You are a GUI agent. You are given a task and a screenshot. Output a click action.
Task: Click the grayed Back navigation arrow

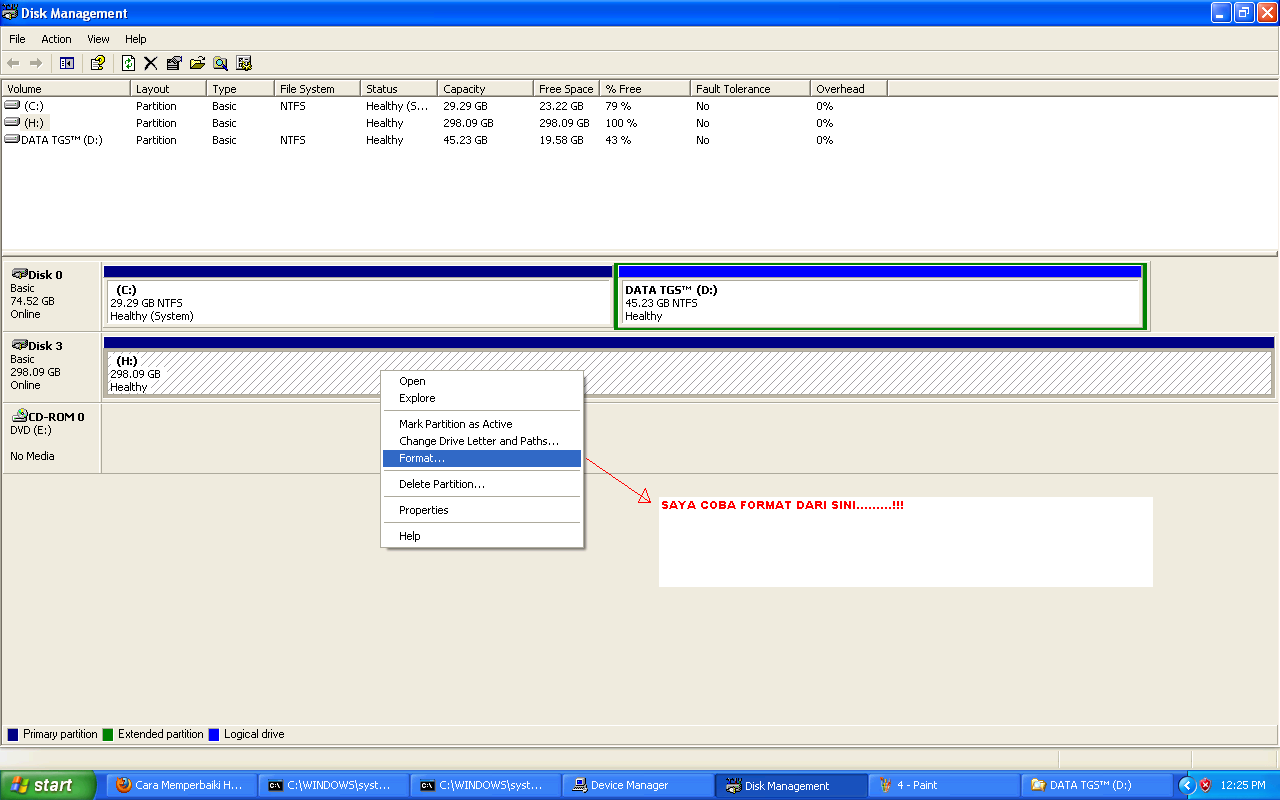[13, 62]
